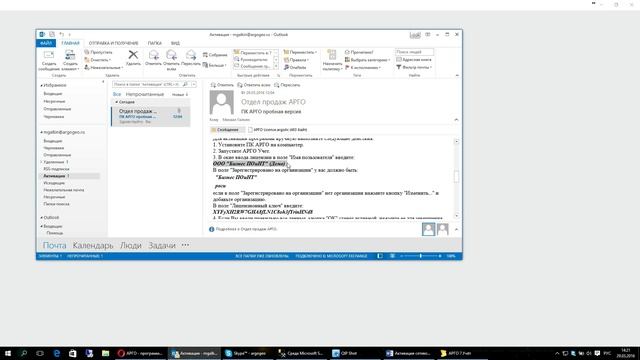640x360 pixels.
Task: Click Ответить всем reply-all ribbon icon
Action: point(171,55)
